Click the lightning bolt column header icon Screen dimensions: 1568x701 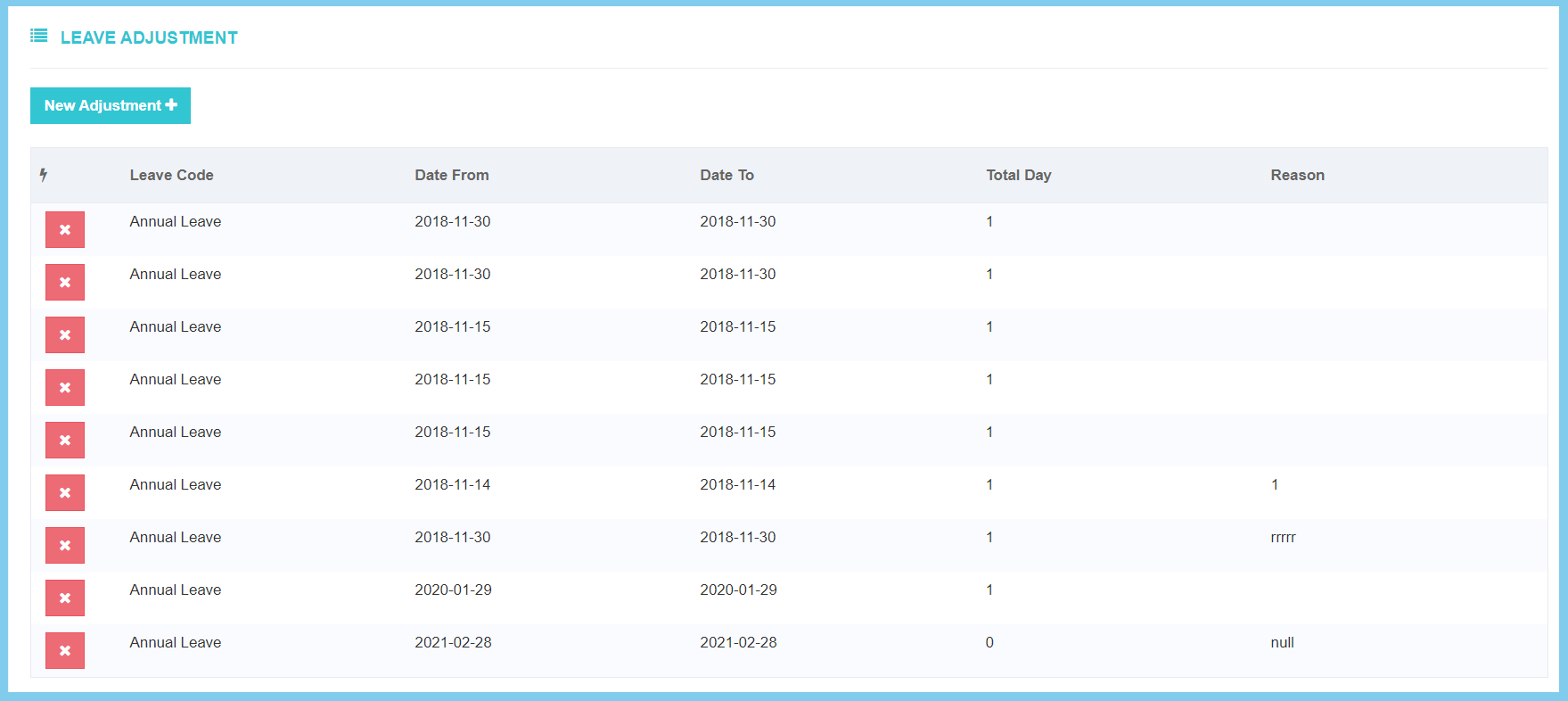point(43,175)
